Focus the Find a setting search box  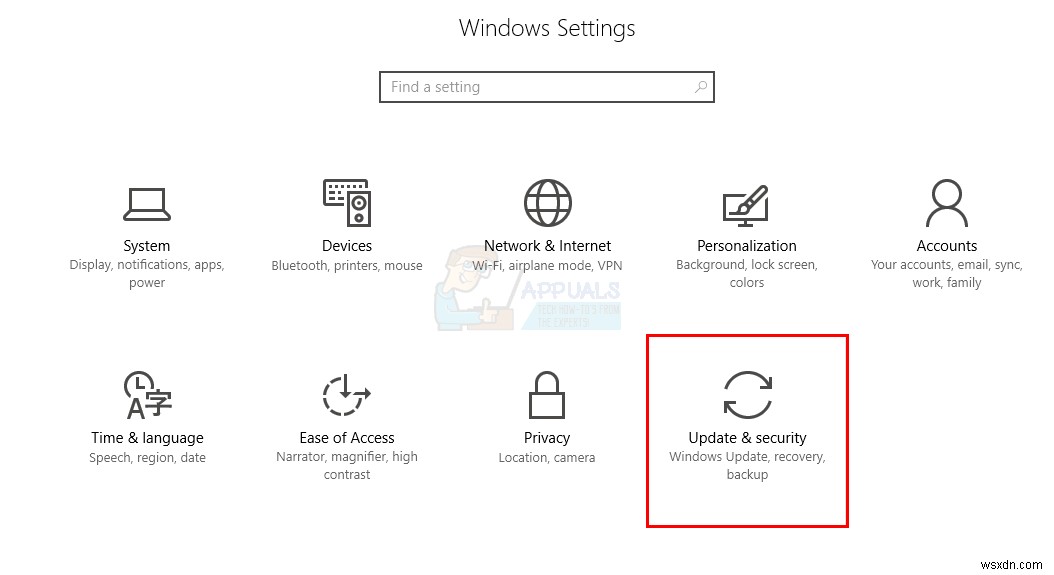546,87
